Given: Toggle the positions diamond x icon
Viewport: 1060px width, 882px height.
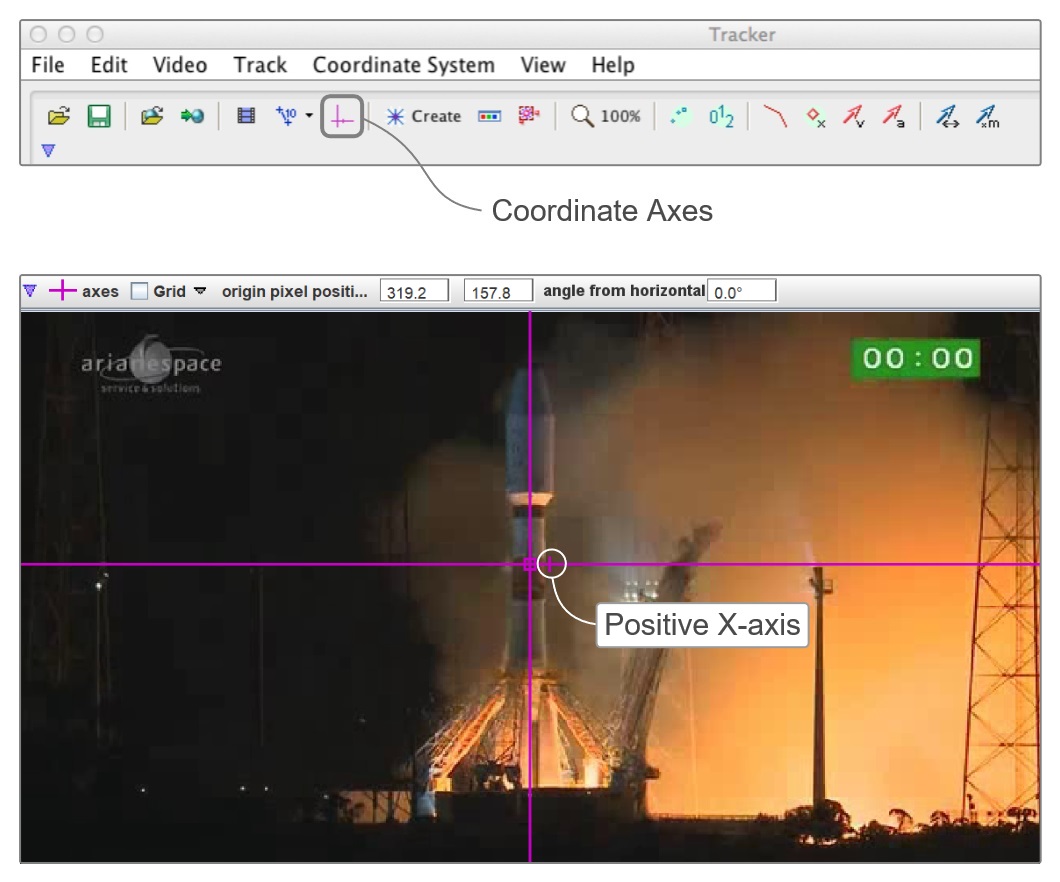Looking at the screenshot, I should [x=815, y=118].
